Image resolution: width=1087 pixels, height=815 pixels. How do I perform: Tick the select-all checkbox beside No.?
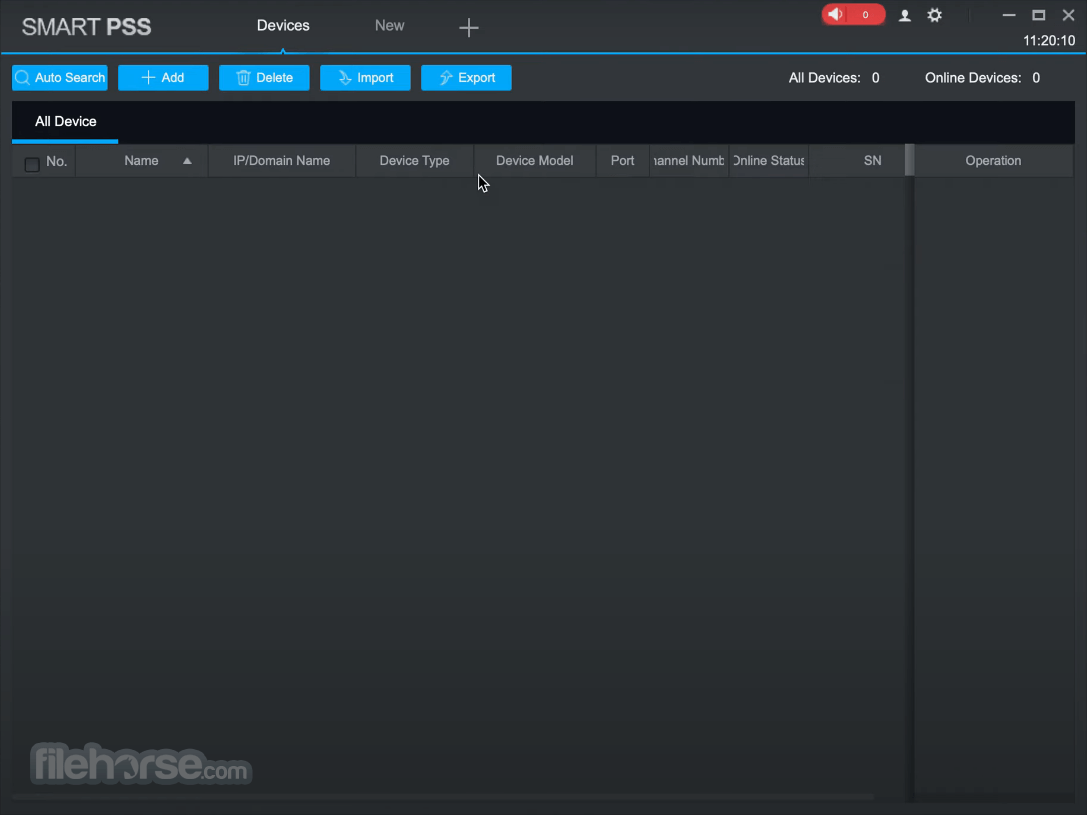(x=32, y=164)
